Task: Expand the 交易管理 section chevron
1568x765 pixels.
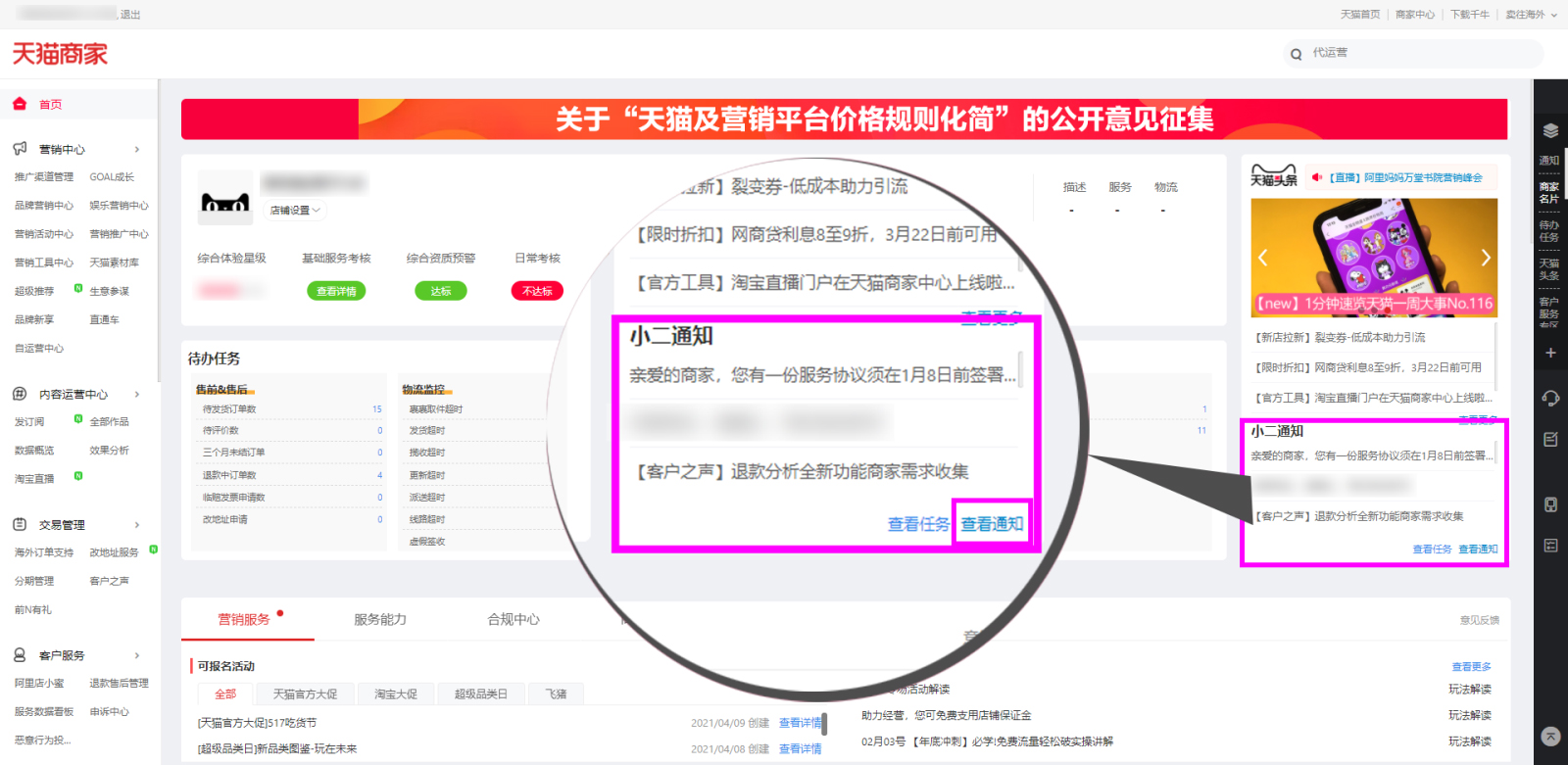Action: pos(137,525)
